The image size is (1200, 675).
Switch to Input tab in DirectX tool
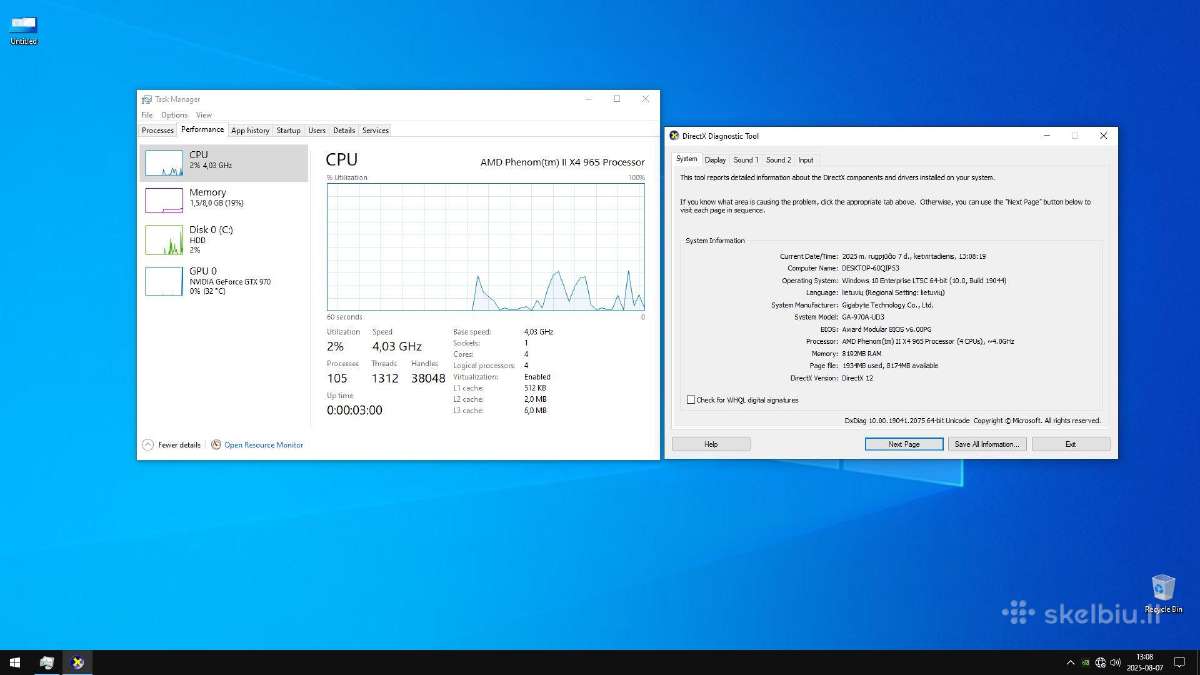806,160
